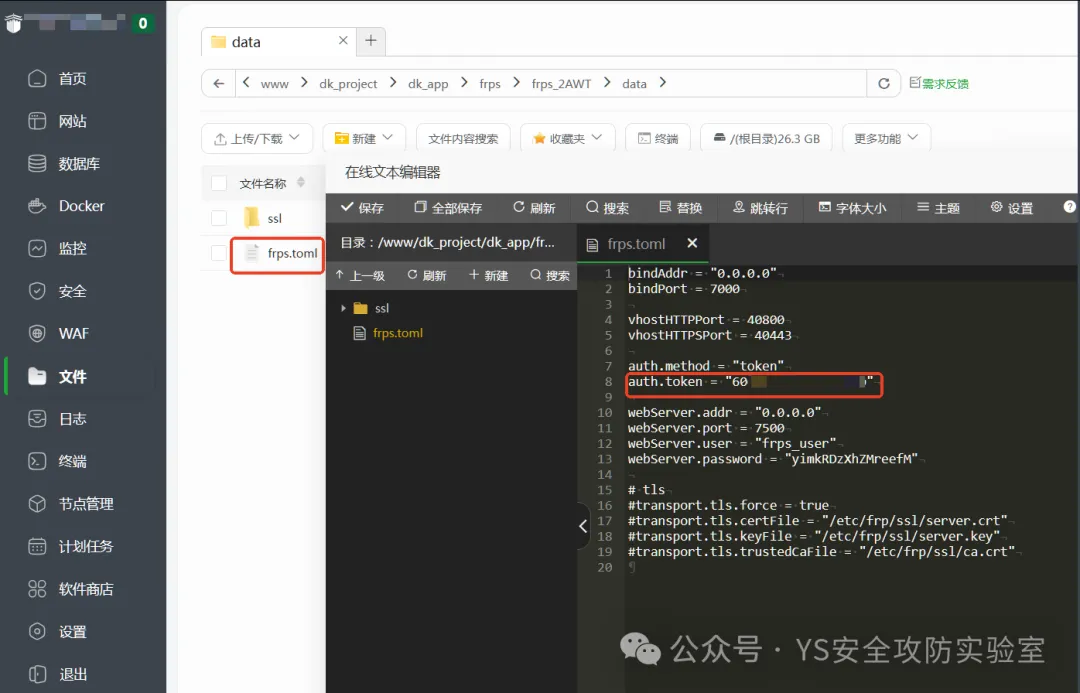Click the editor help question mark icon
The image size is (1080, 693).
tap(1070, 207)
